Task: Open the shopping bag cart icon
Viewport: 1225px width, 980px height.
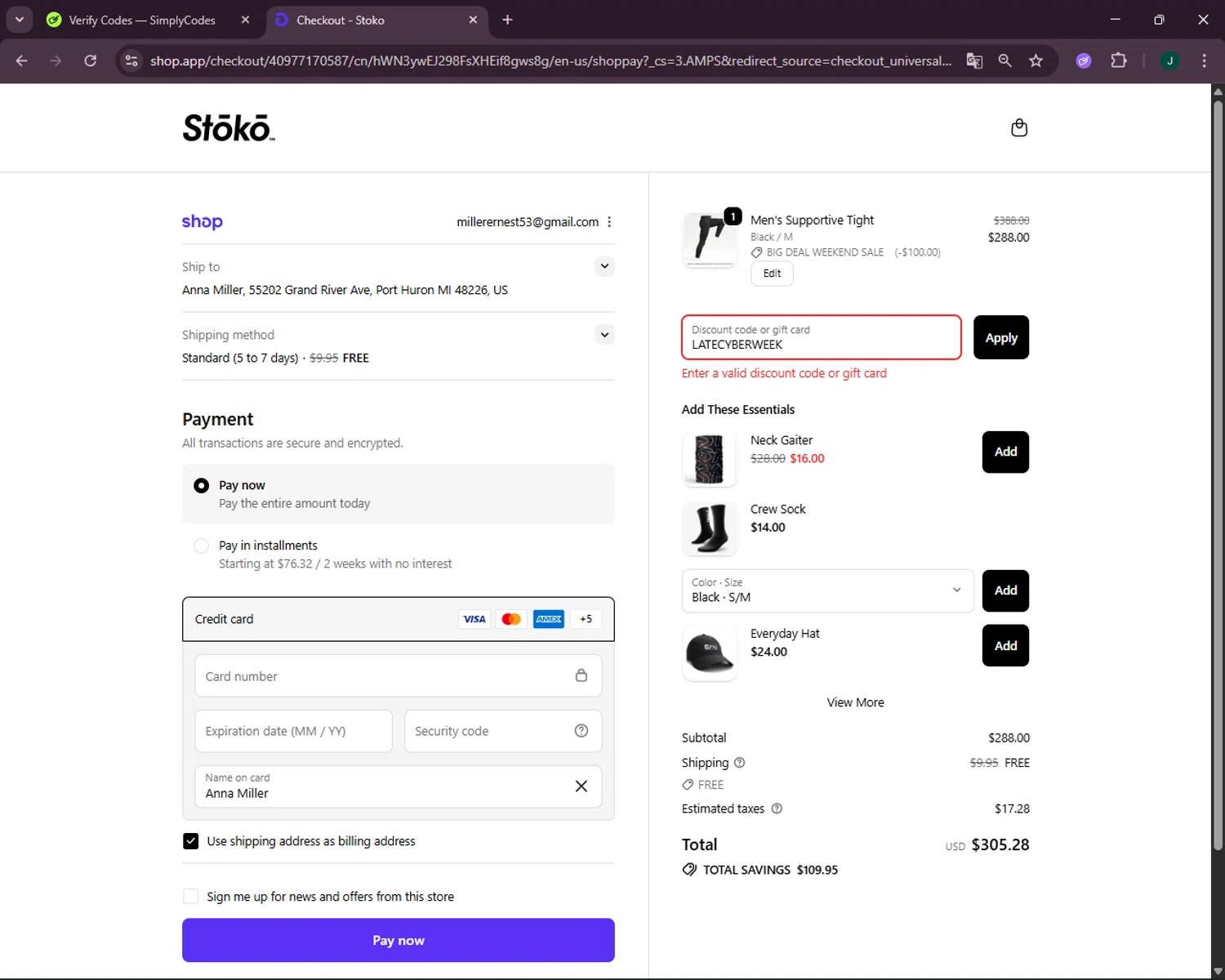Action: tap(1018, 127)
